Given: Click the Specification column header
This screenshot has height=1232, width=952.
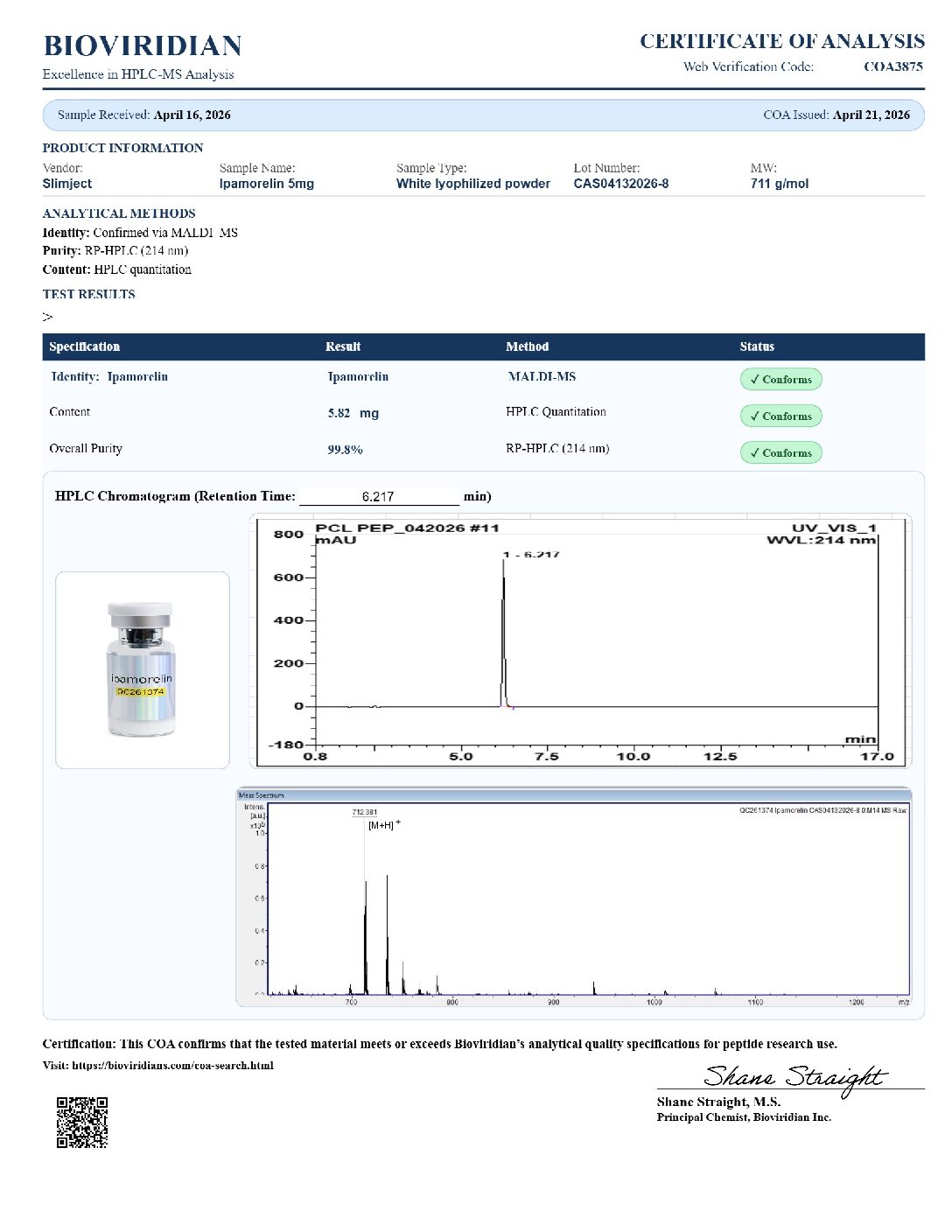Looking at the screenshot, I should [x=85, y=346].
